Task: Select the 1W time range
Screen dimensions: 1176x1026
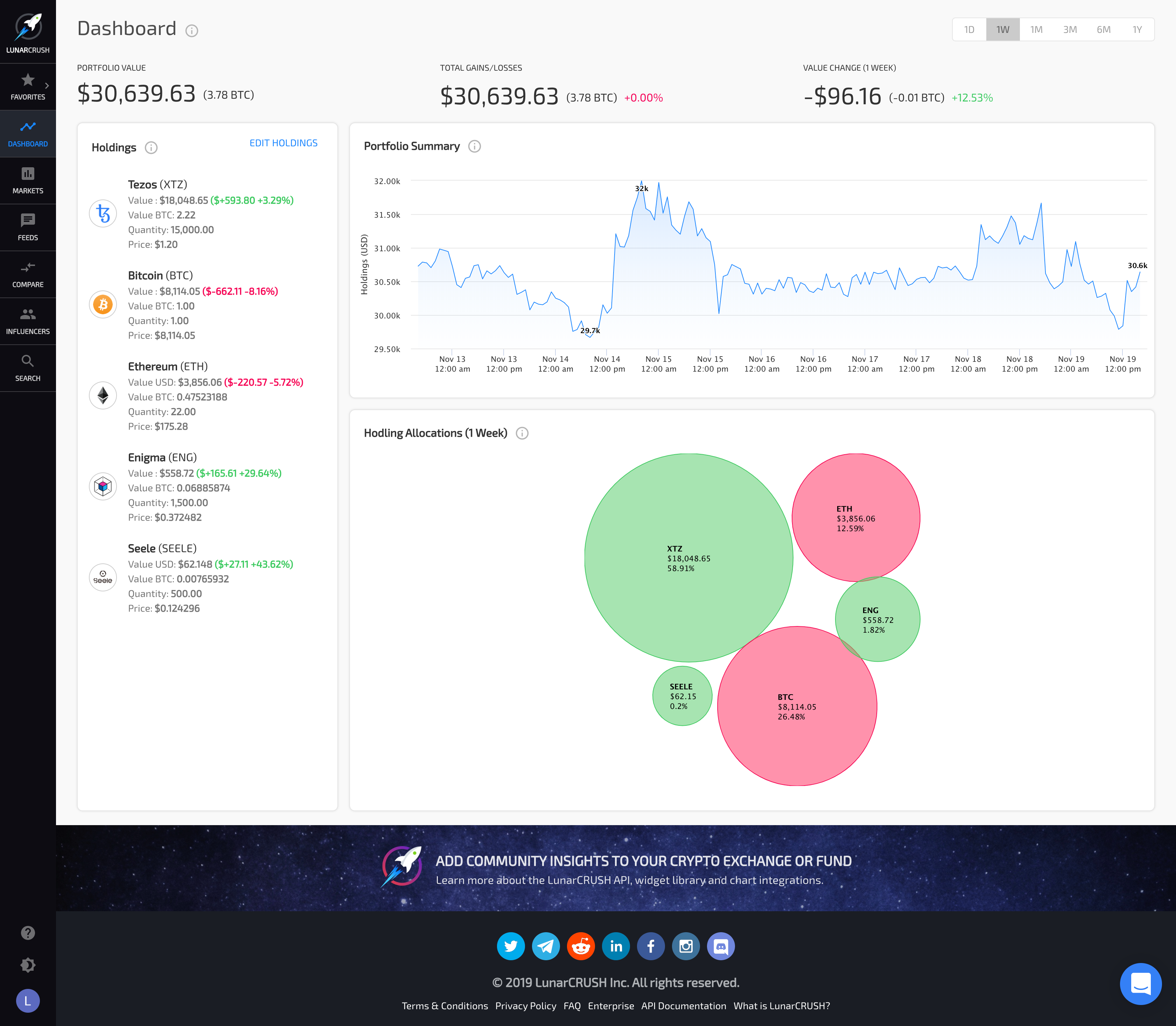Action: point(1002,30)
